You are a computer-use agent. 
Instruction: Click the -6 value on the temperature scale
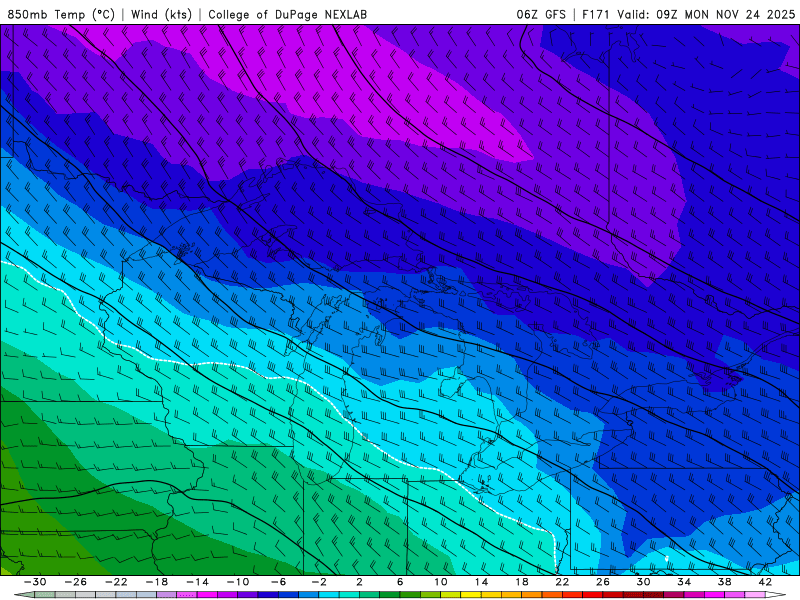coord(279,582)
